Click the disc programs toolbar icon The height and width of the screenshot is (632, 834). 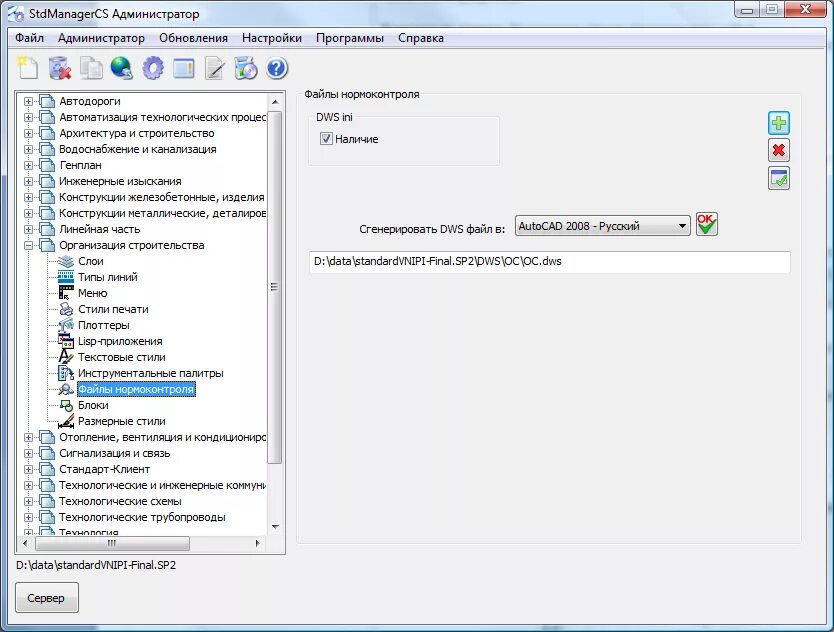pyautogui.click(x=246, y=69)
